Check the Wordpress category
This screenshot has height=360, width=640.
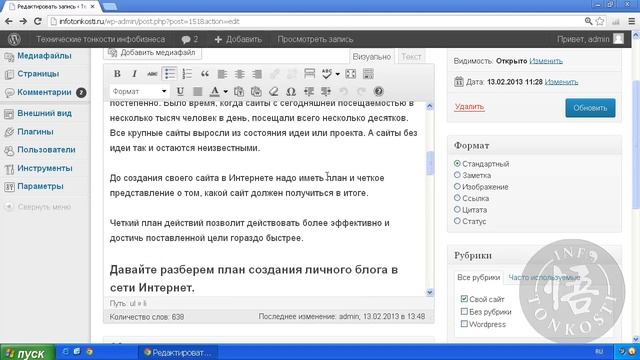pyautogui.click(x=464, y=324)
